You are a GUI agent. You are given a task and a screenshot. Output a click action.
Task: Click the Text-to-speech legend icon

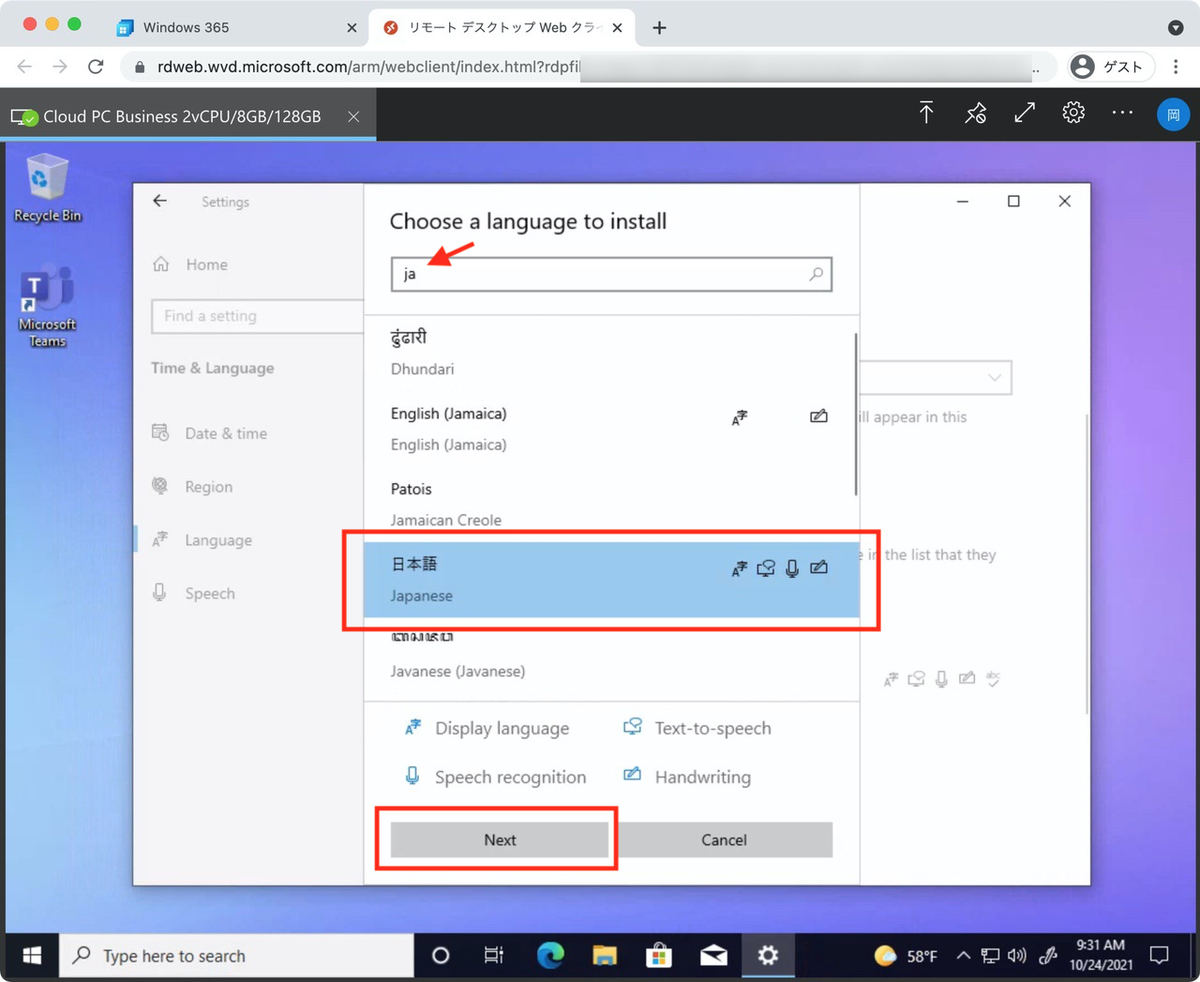click(632, 727)
